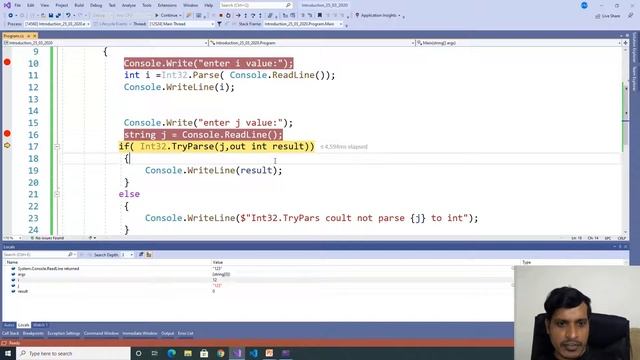The height and width of the screenshot is (360, 640).
Task: Restart the debugging session icon
Action: pyautogui.click(x=228, y=16)
